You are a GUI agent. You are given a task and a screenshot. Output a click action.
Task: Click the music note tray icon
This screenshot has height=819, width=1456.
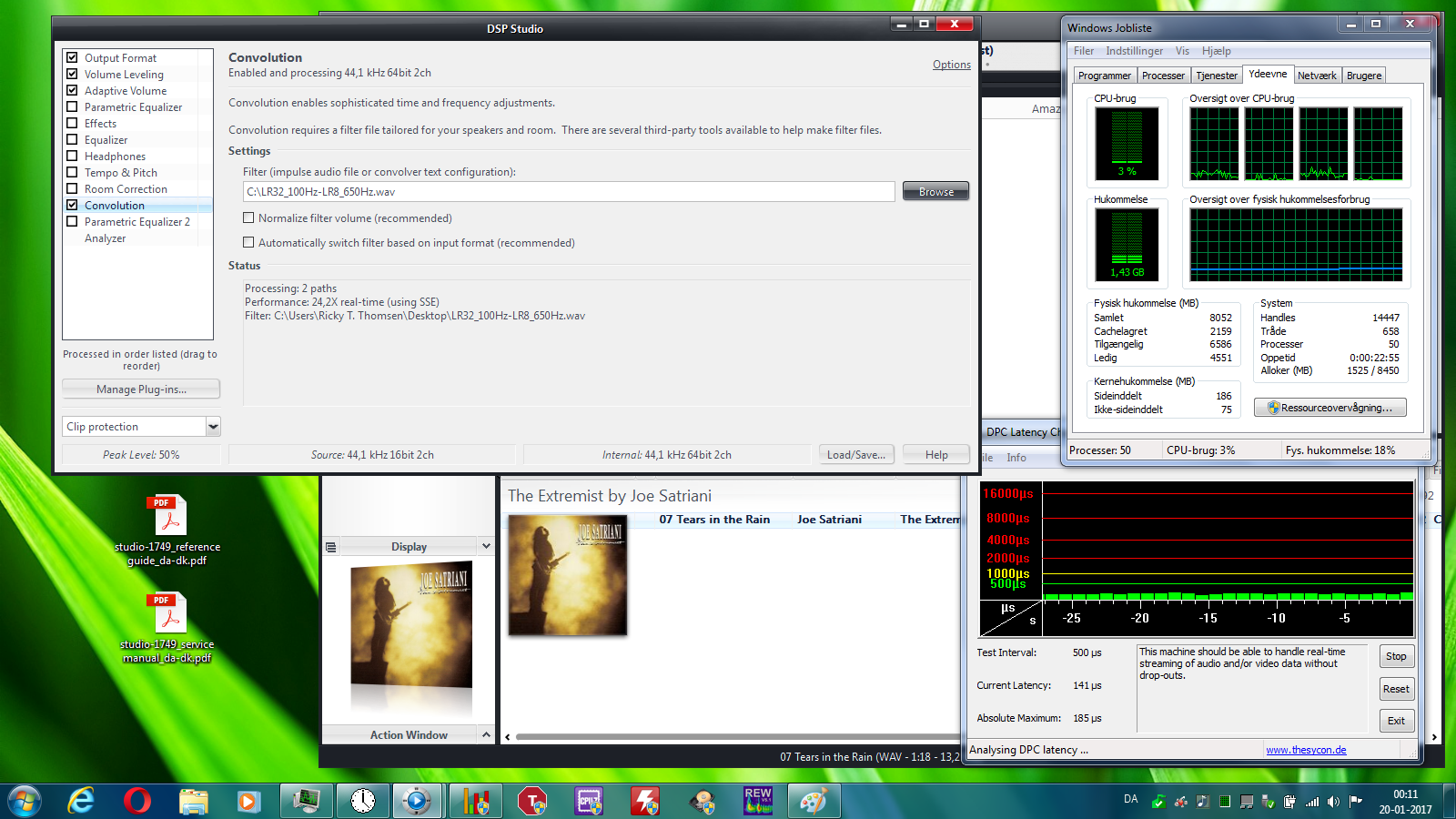click(1202, 801)
